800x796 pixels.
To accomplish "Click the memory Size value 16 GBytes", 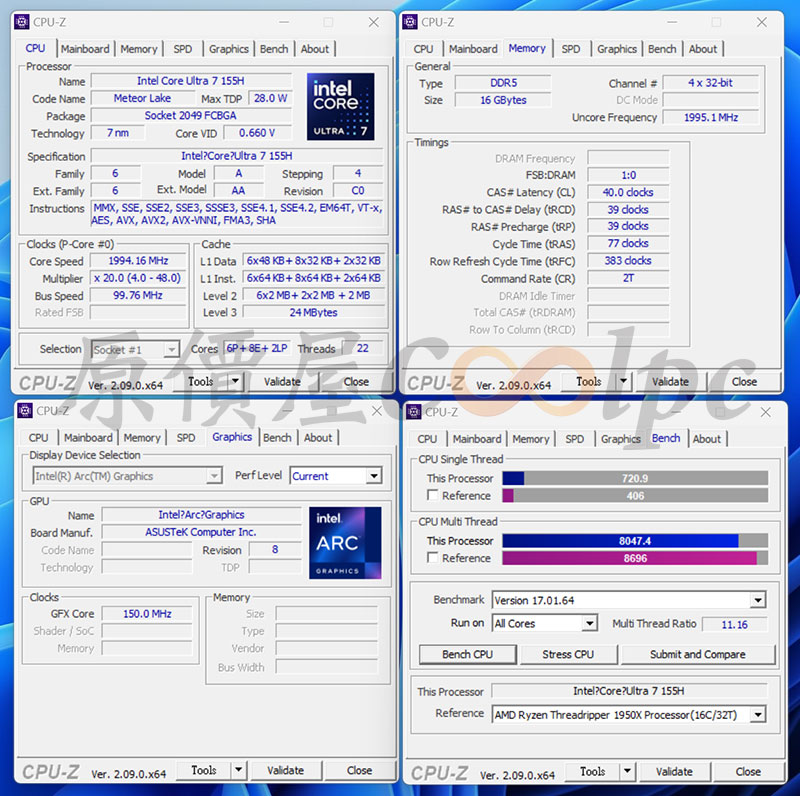I will (x=504, y=100).
